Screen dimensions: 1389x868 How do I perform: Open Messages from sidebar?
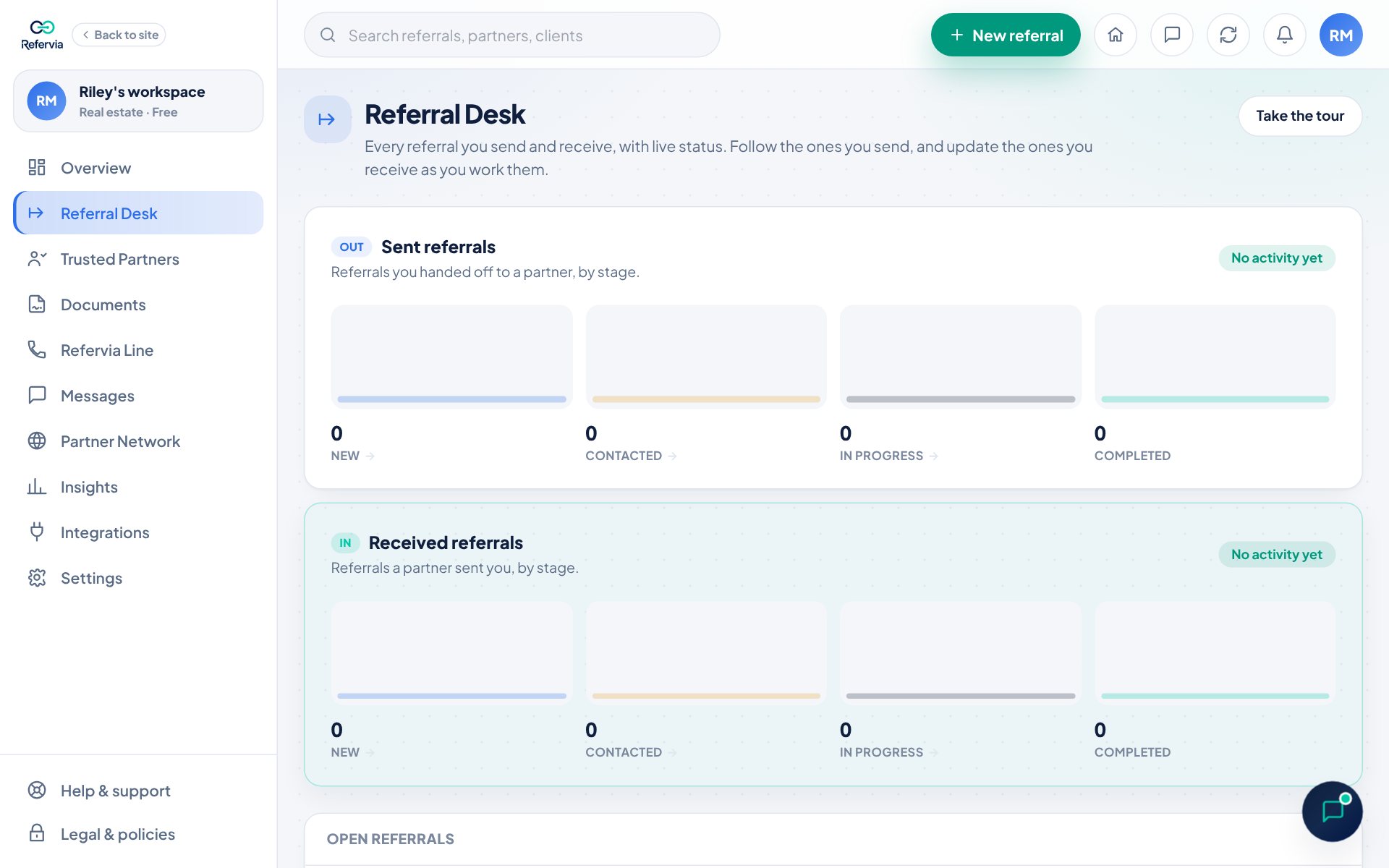click(138, 396)
